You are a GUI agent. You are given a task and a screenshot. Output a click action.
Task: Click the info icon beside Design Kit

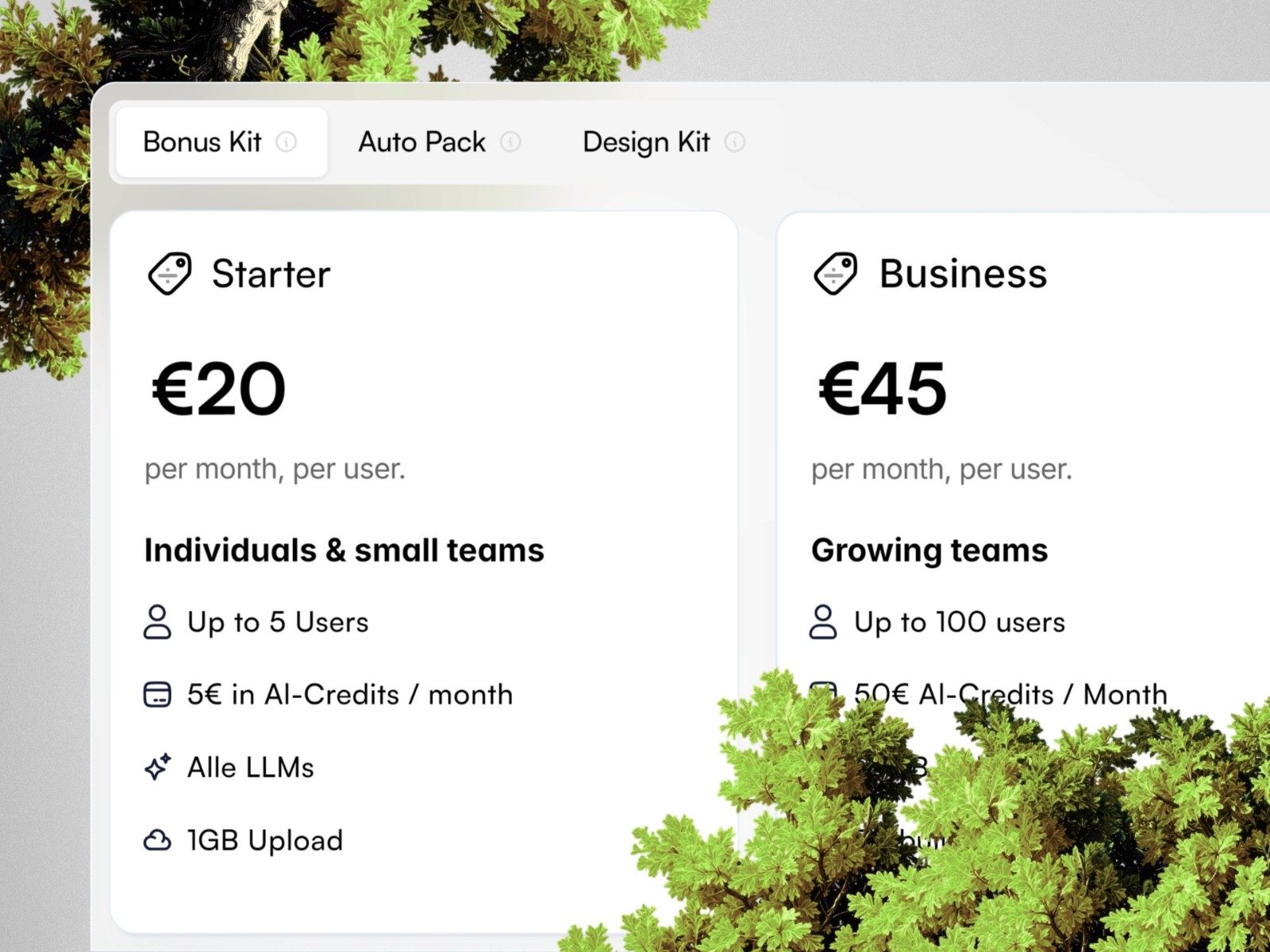735,142
